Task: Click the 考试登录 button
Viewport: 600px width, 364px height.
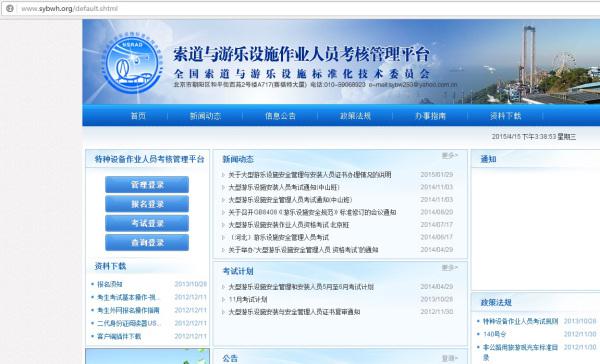Action: [x=147, y=223]
